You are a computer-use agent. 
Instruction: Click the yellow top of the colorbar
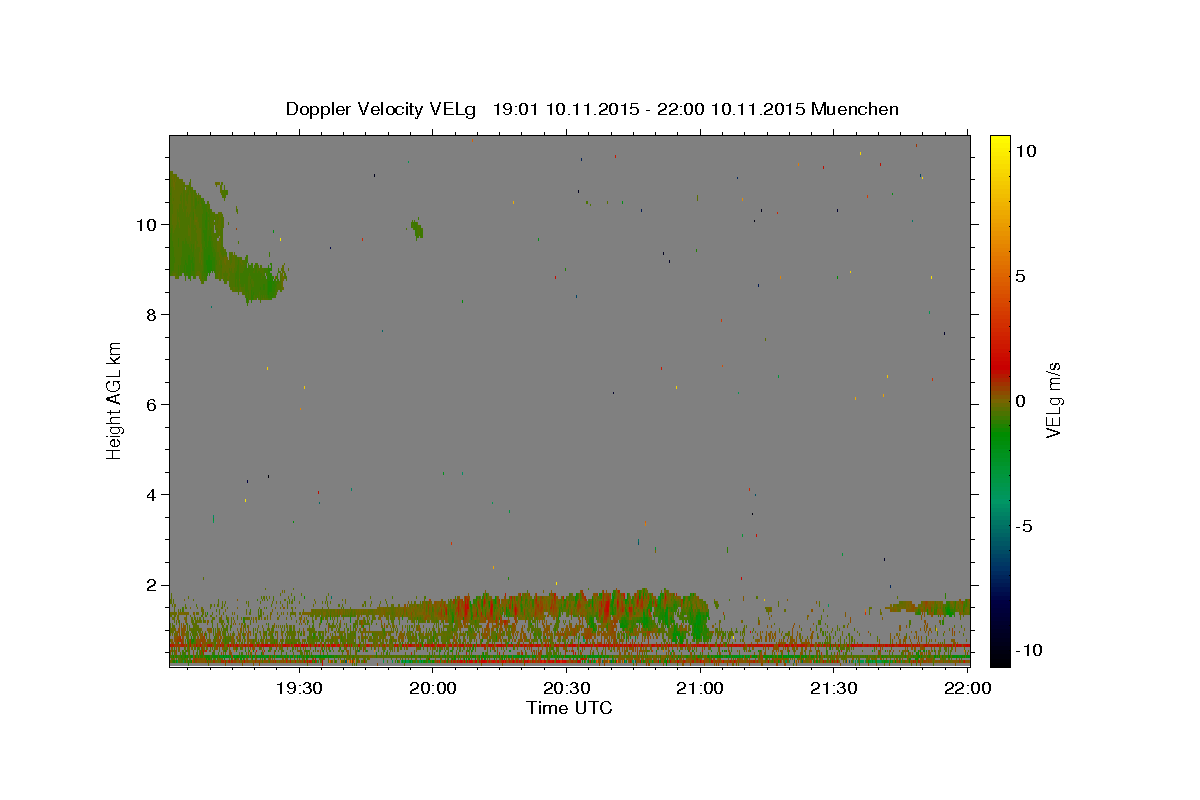click(x=999, y=145)
